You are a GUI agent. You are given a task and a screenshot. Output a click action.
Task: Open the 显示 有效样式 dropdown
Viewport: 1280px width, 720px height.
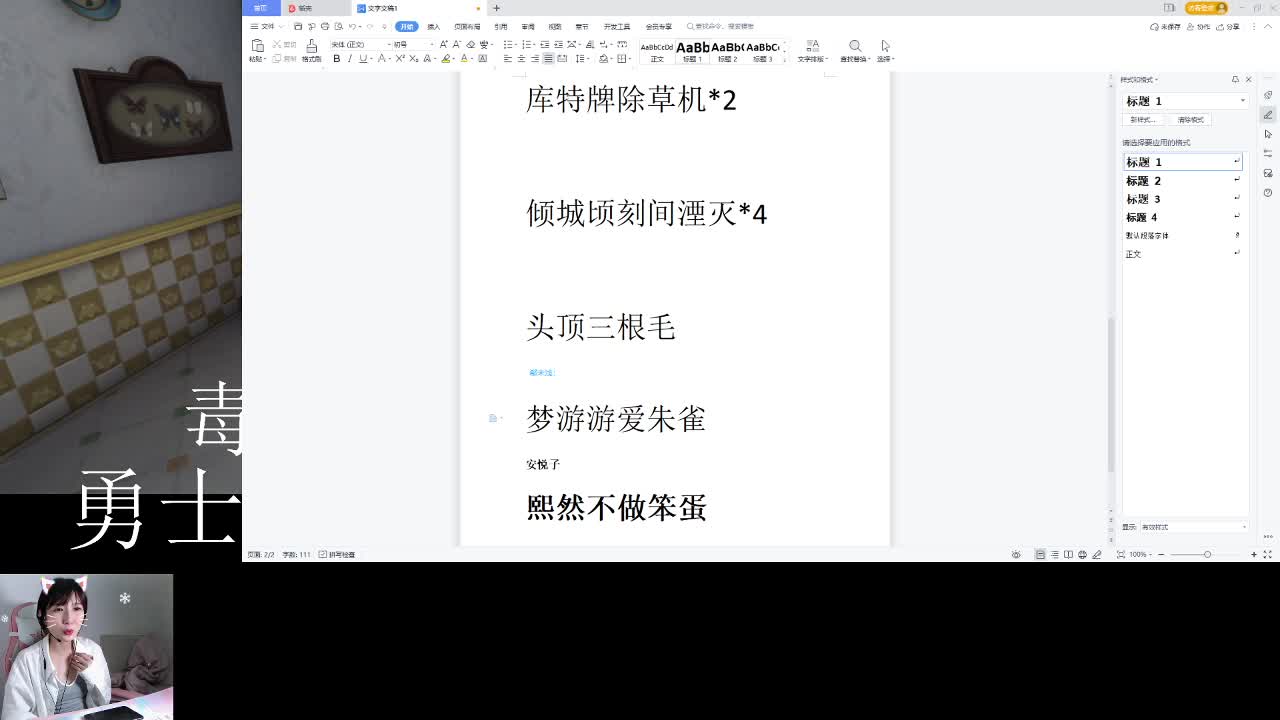coord(1194,527)
